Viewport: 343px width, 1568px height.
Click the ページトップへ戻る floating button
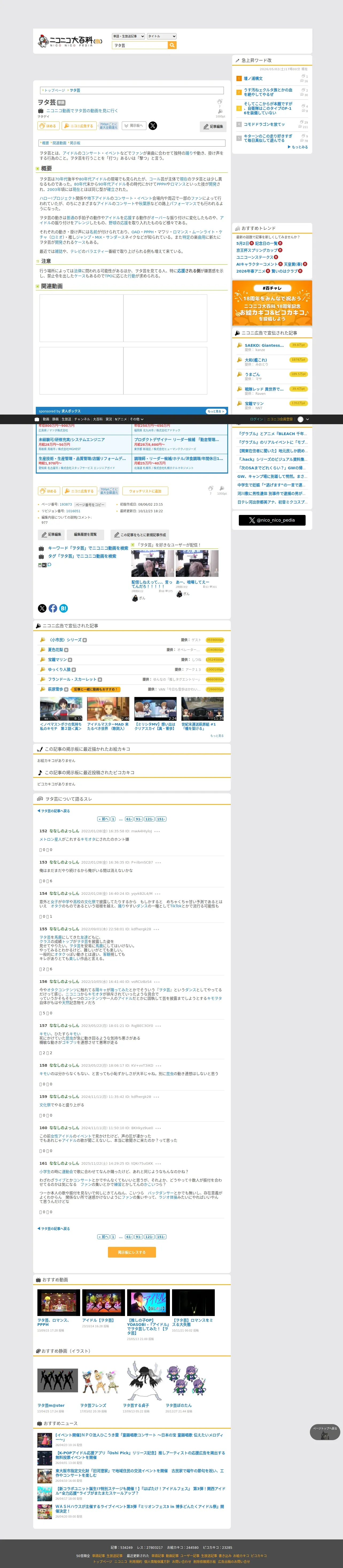pos(325,1432)
